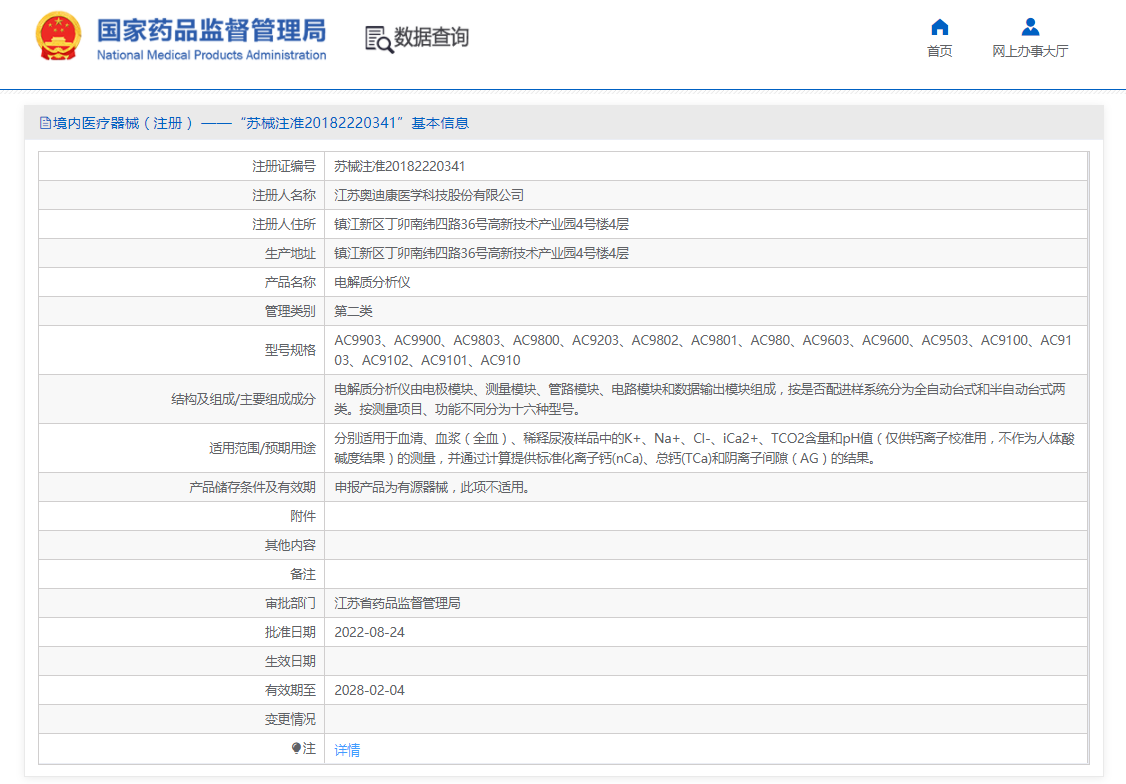Select the registrant name 江苏奥迪康医学科技股份有限公司
Image resolution: width=1126 pixels, height=784 pixels.
tap(429, 195)
